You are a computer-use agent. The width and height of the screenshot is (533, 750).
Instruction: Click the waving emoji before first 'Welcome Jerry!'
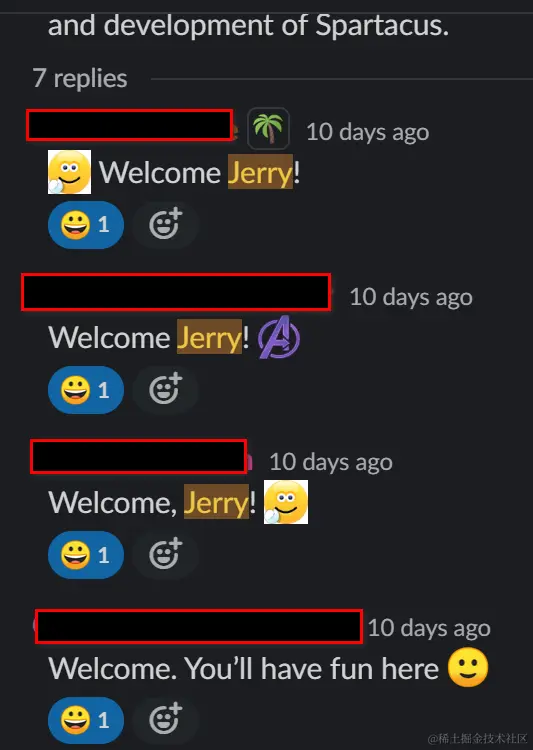[x=69, y=172]
